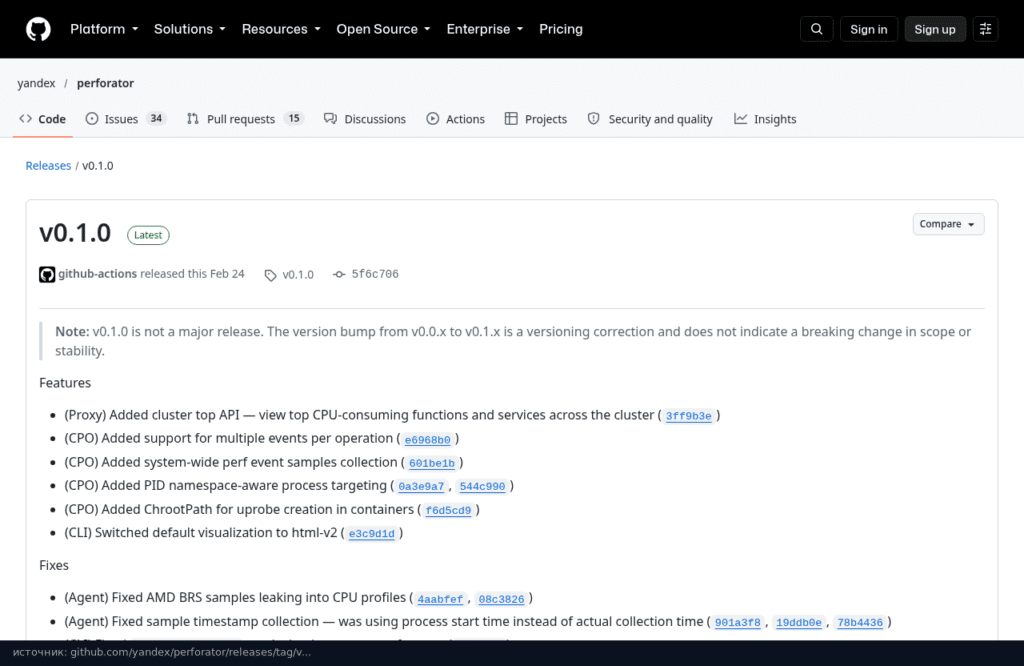Expand the Solutions menu

coord(189,29)
